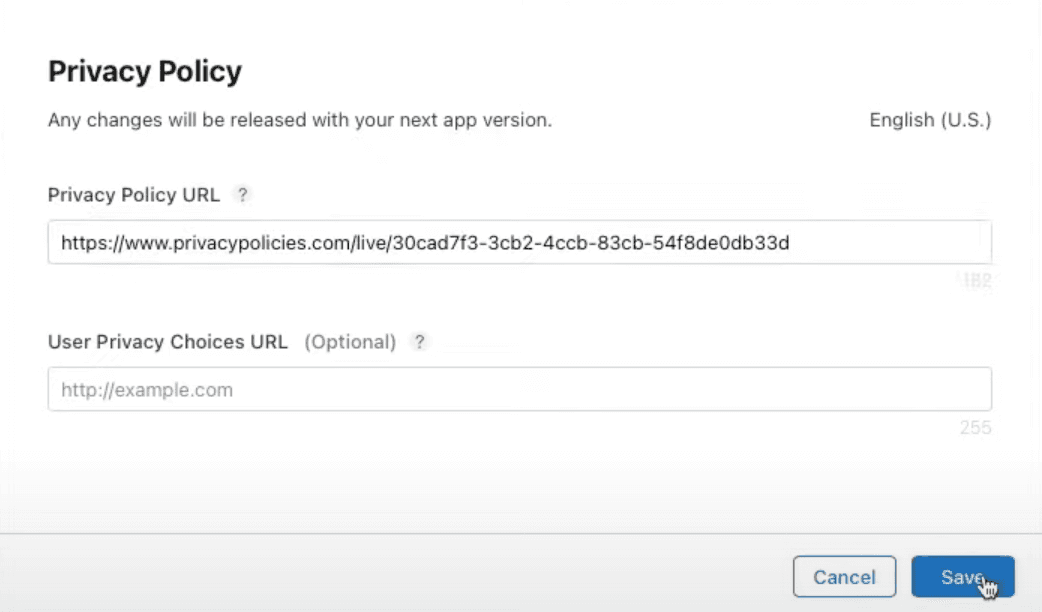Click the (Optional) label text

click(350, 342)
